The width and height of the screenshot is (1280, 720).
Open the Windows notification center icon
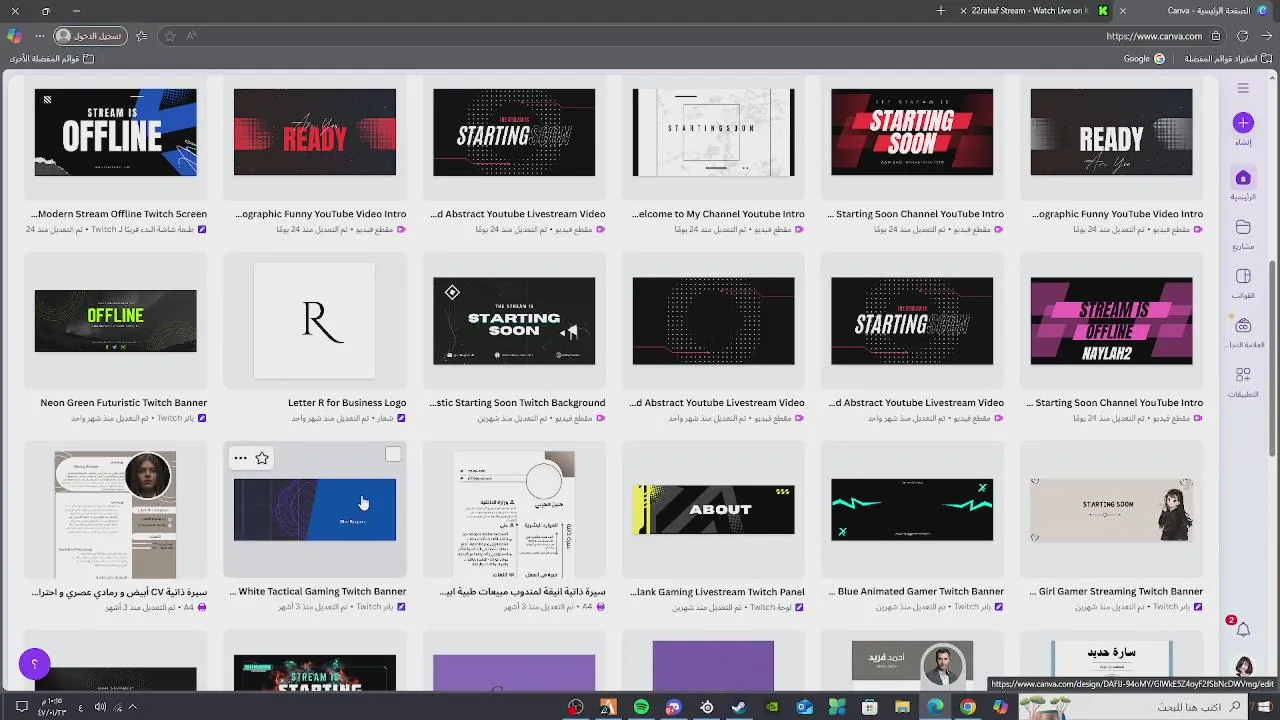point(21,707)
